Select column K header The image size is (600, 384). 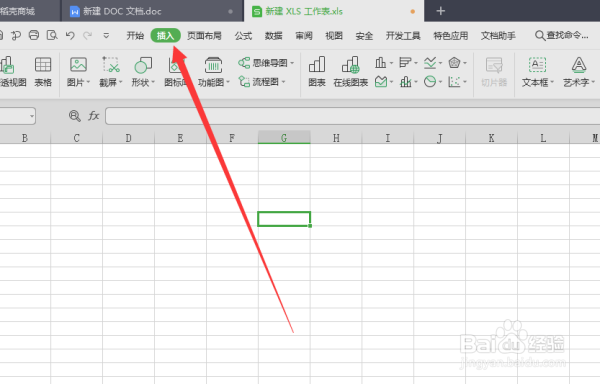[x=491, y=138]
